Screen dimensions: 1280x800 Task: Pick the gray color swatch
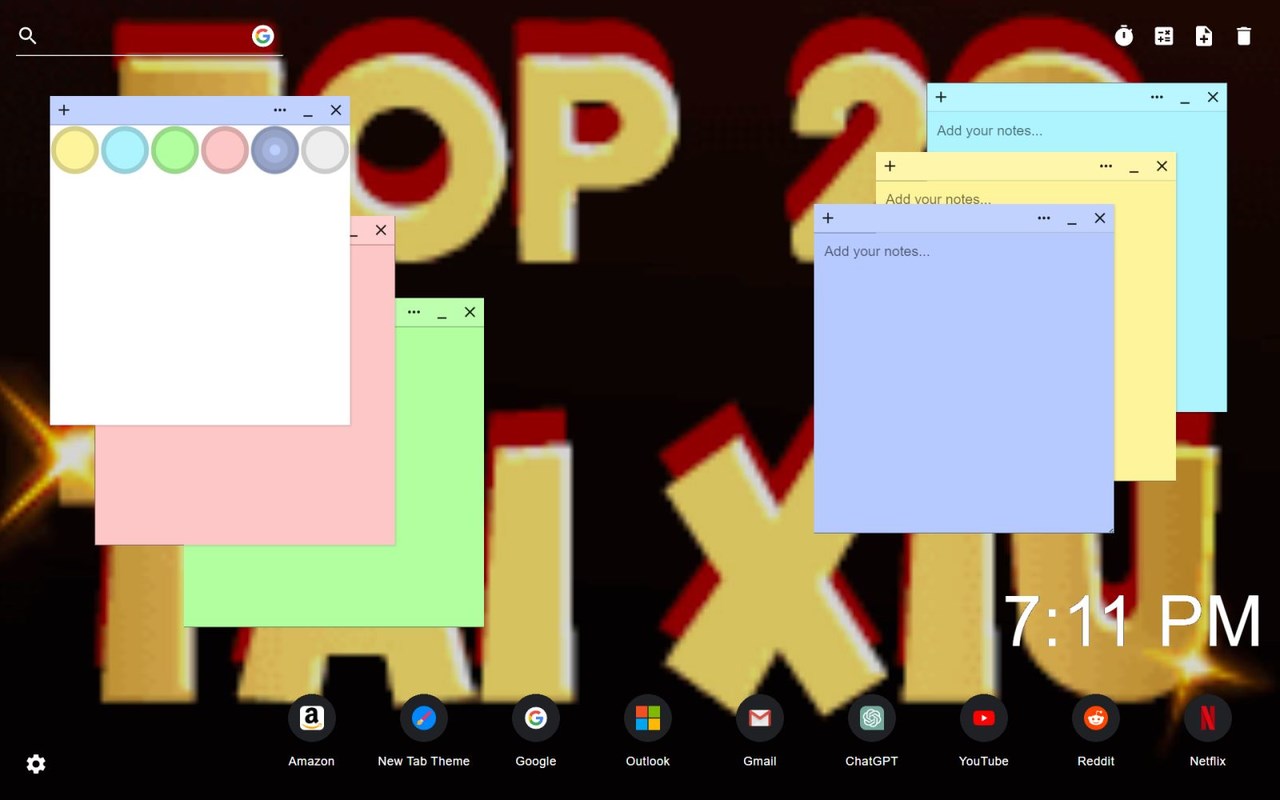point(325,150)
